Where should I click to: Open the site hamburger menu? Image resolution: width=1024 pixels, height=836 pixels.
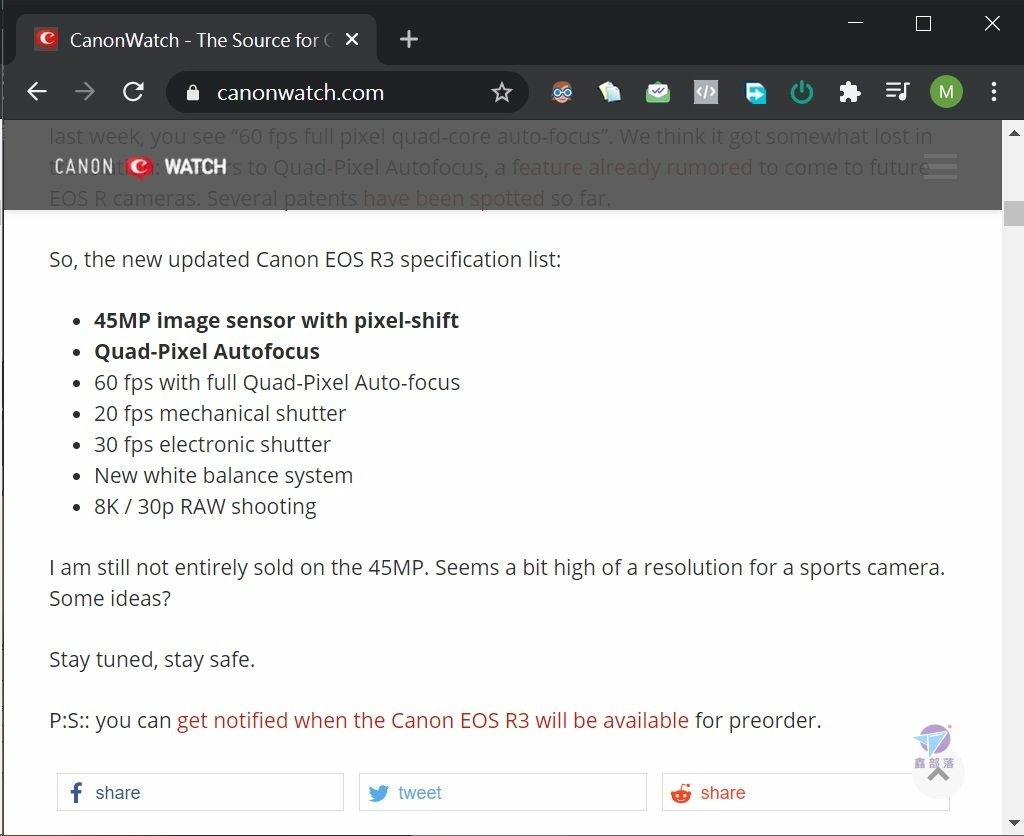tap(940, 167)
